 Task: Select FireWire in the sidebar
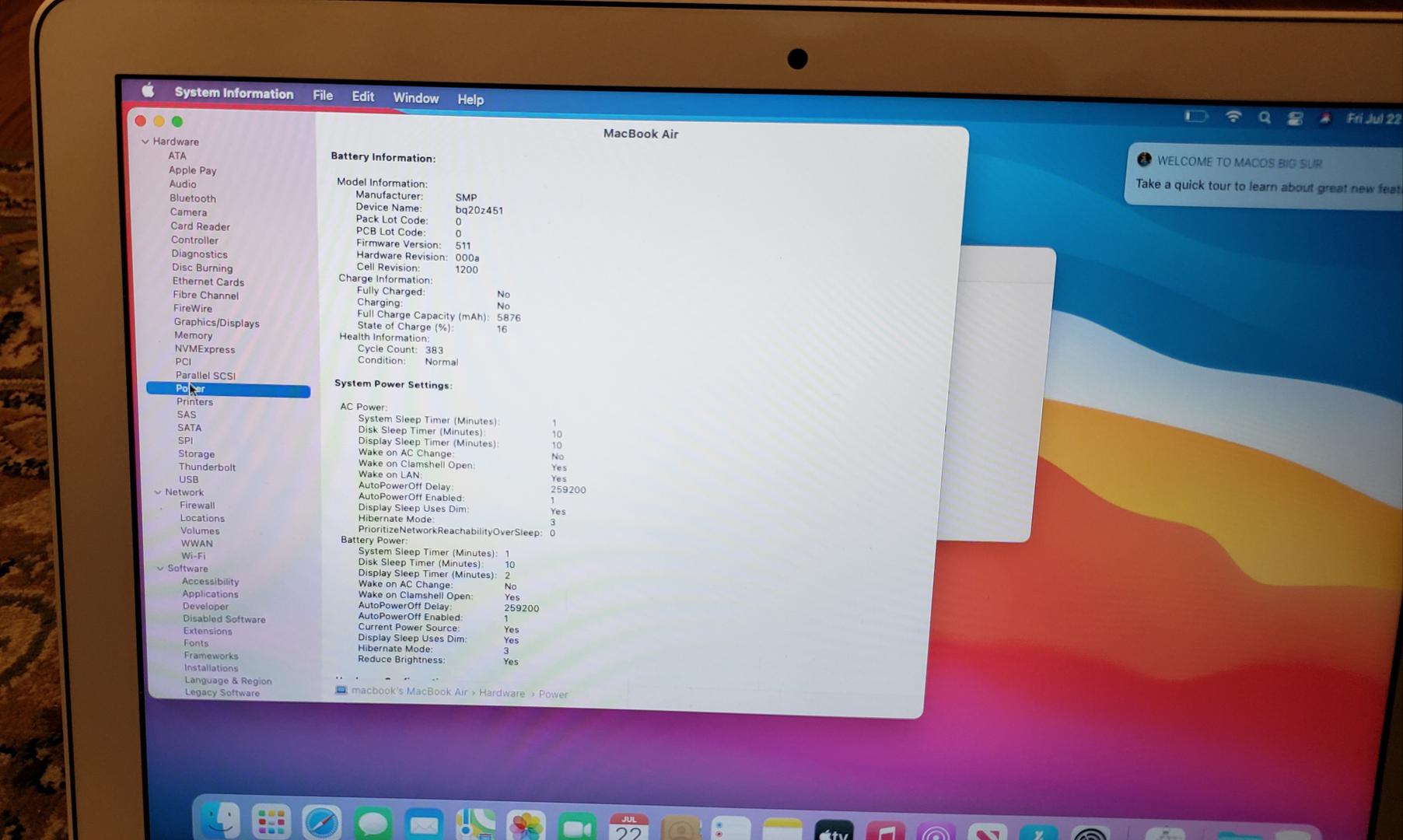[x=193, y=309]
